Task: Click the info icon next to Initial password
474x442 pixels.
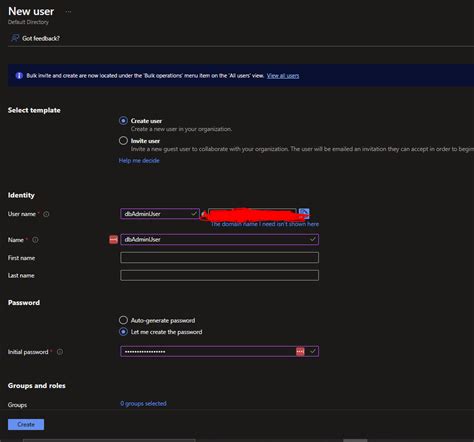Action: 60,352
